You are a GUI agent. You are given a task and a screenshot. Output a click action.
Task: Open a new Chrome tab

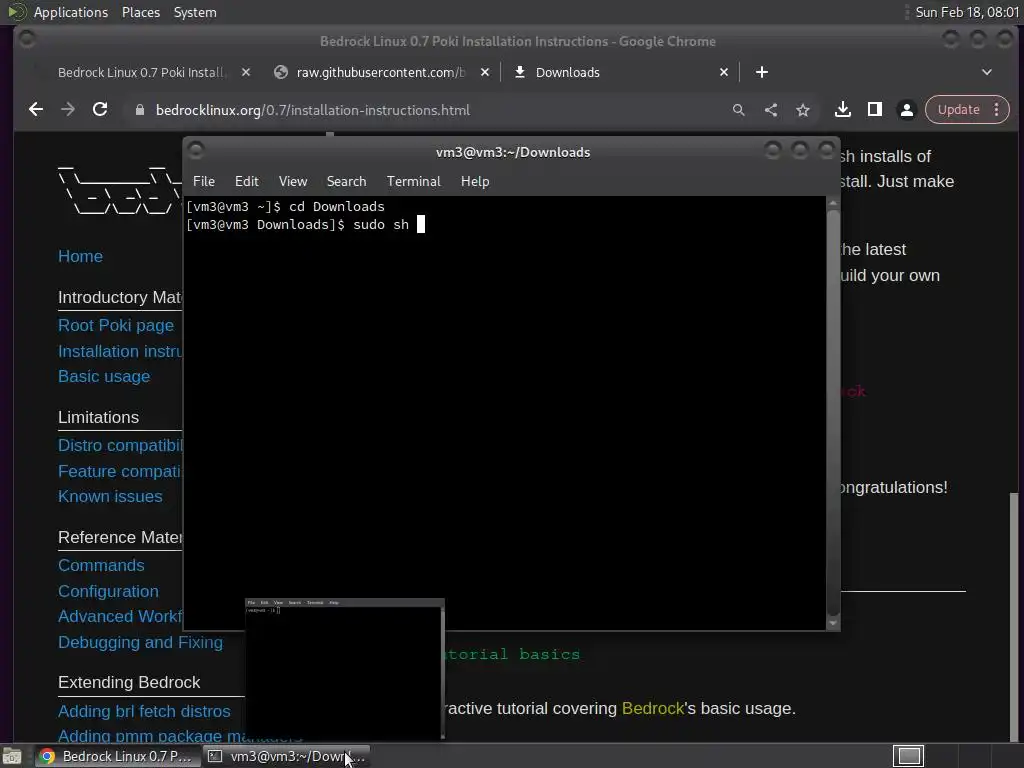coord(761,72)
